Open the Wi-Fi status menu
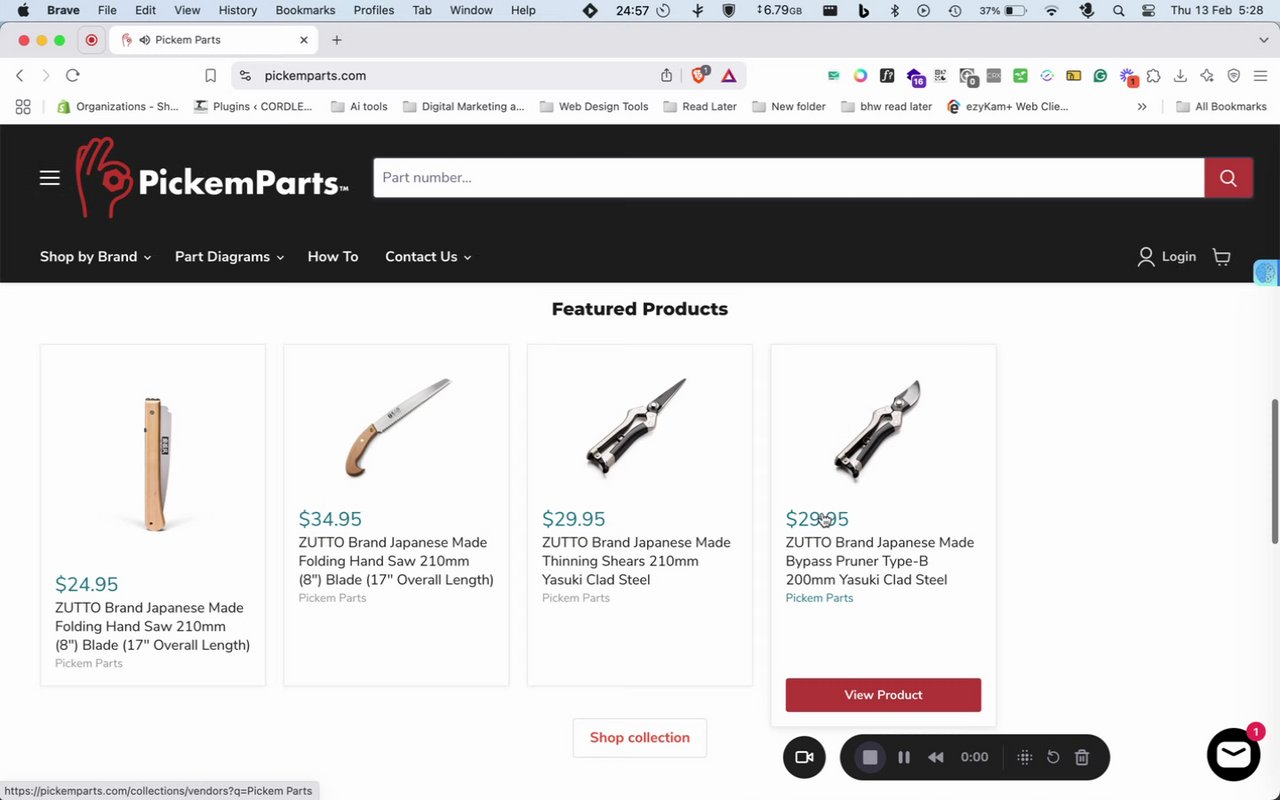This screenshot has width=1280, height=800. tap(1051, 10)
